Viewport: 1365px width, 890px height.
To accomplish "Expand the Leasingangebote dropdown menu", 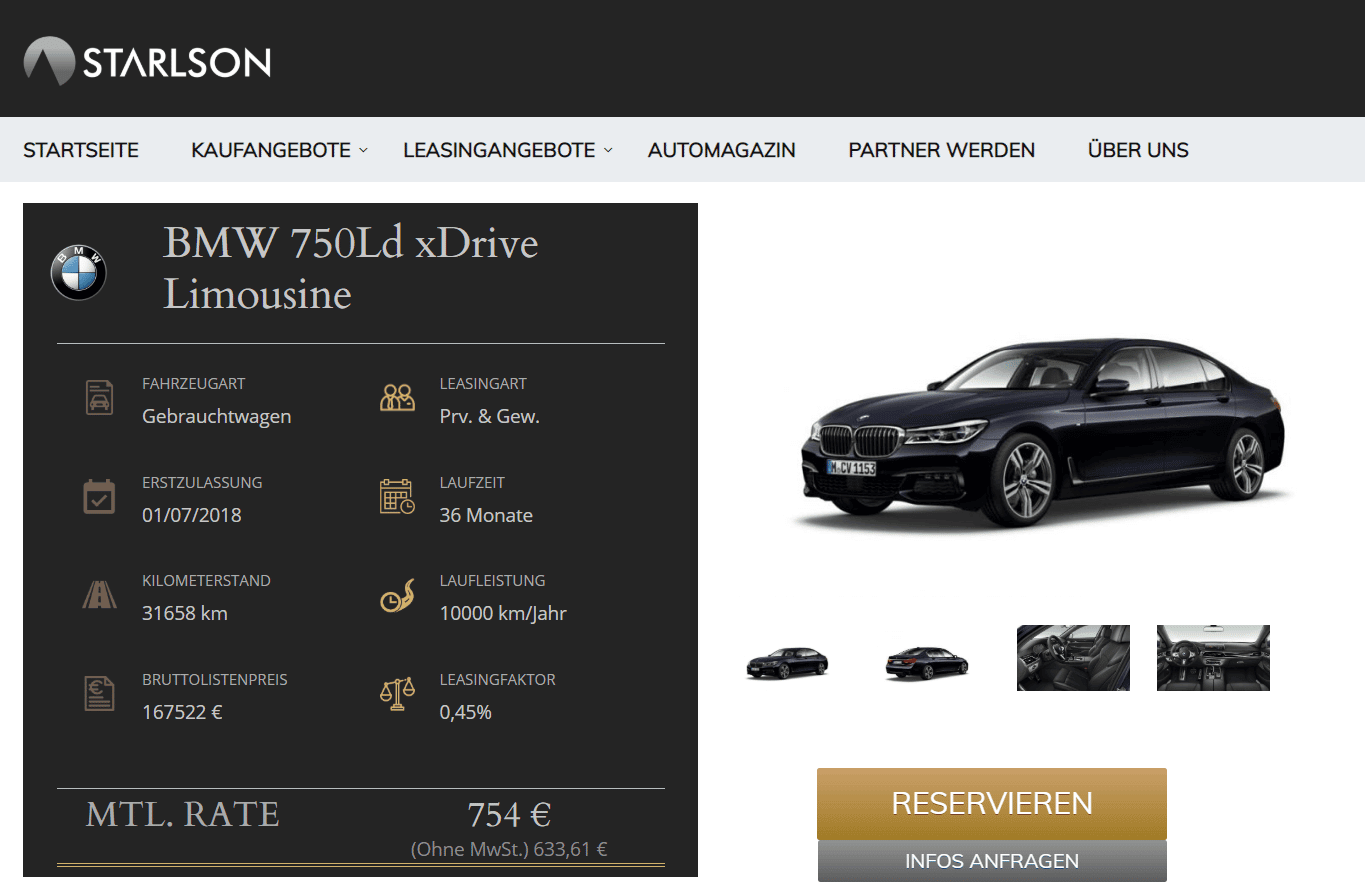I will pos(508,150).
